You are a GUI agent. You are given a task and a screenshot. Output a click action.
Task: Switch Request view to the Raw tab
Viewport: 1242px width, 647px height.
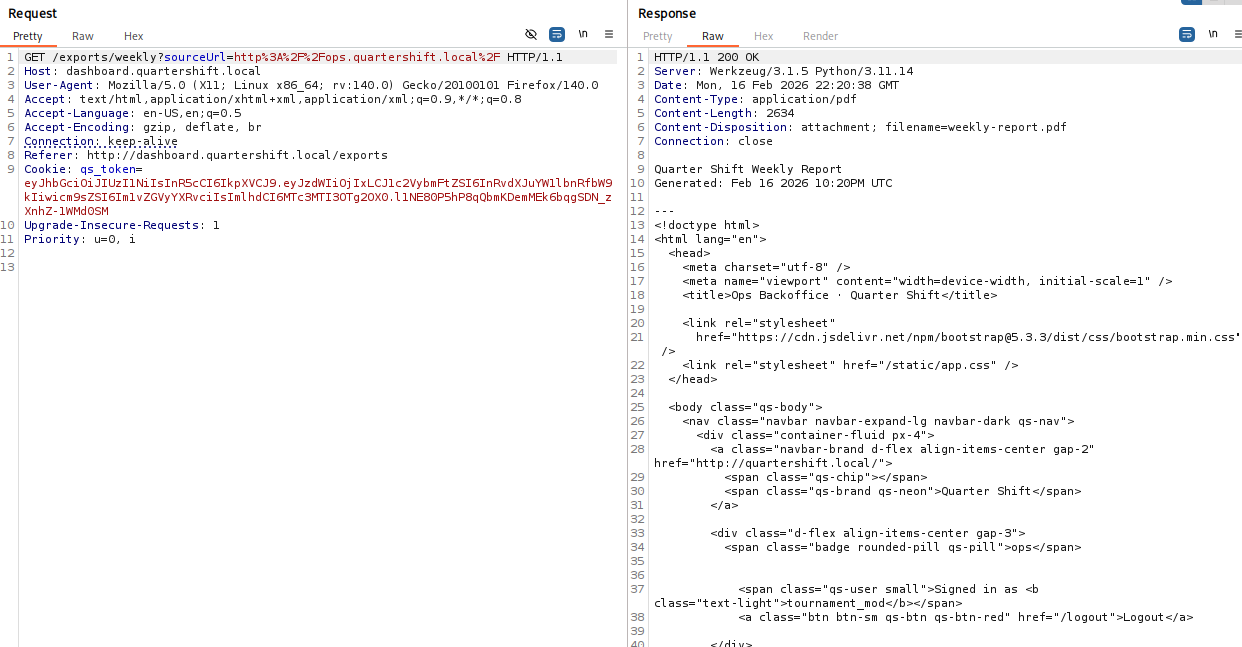83,36
